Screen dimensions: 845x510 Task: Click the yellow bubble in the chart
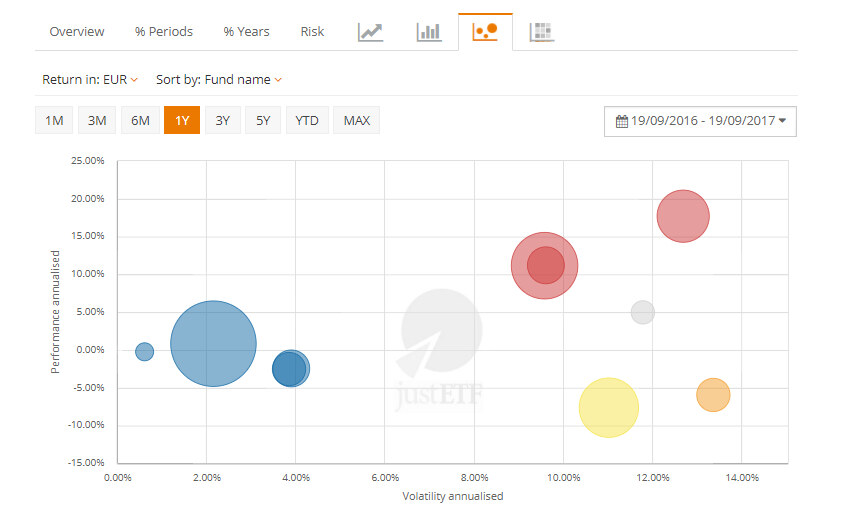[608, 407]
